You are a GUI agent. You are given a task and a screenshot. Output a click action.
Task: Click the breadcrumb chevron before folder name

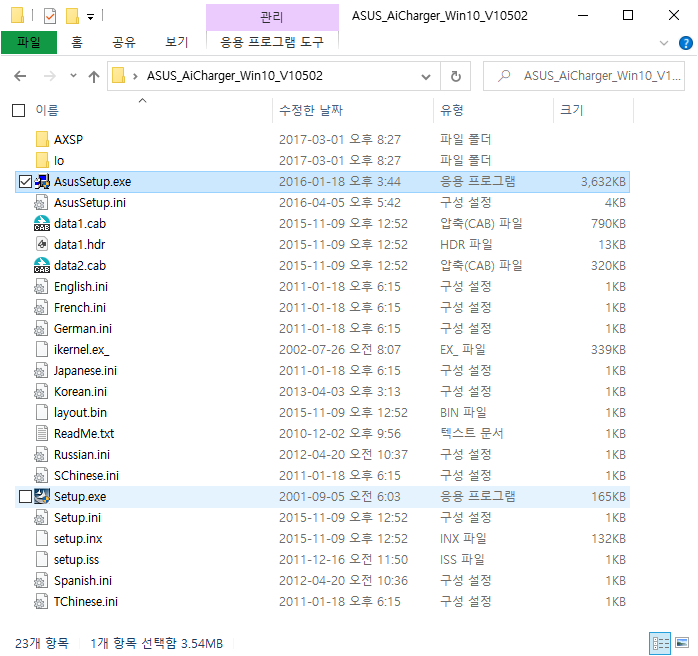point(135,76)
